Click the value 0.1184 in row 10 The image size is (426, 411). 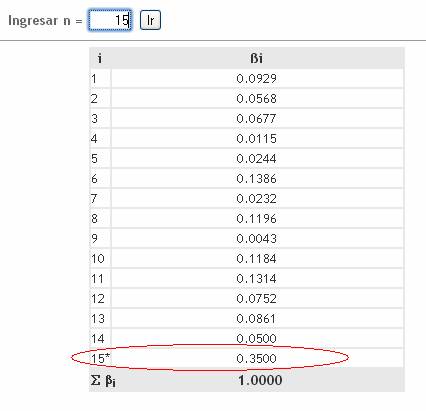click(256, 259)
